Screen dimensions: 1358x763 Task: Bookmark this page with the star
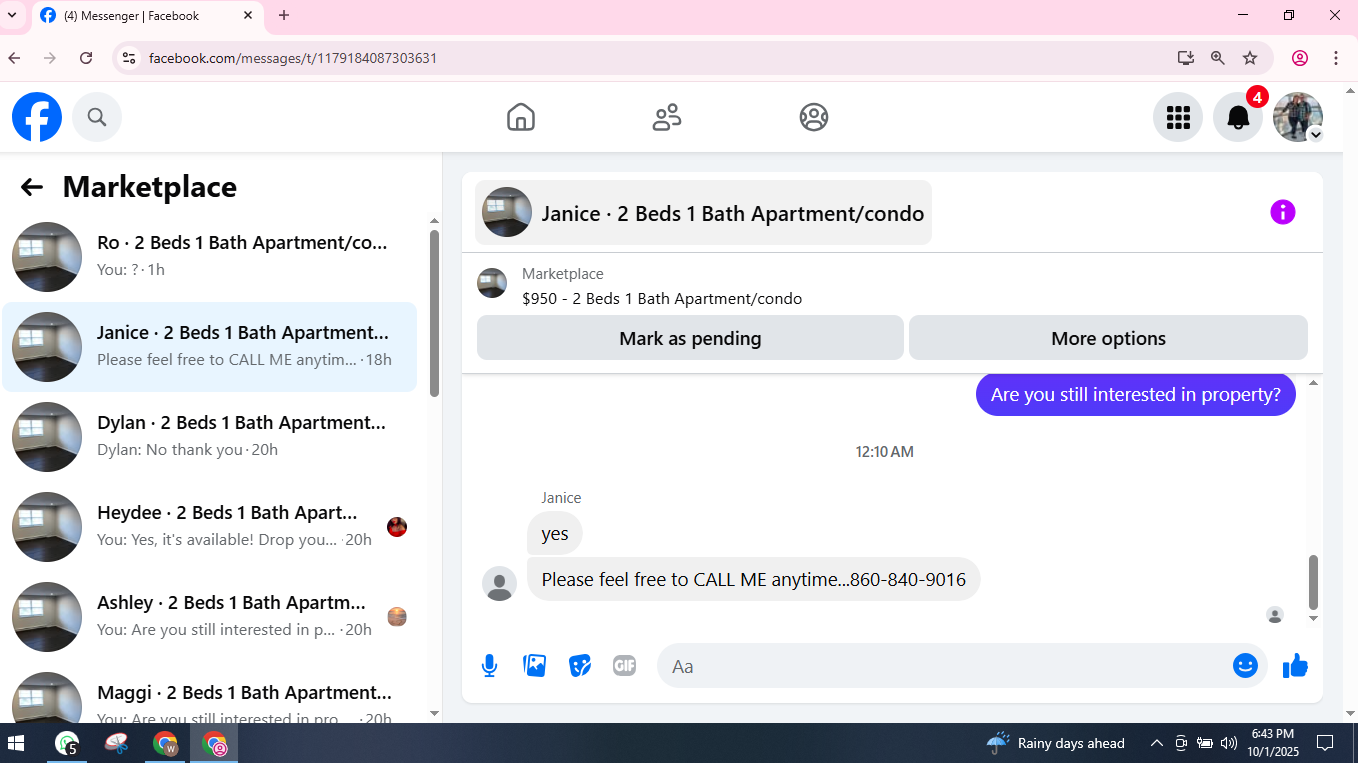coord(1250,58)
